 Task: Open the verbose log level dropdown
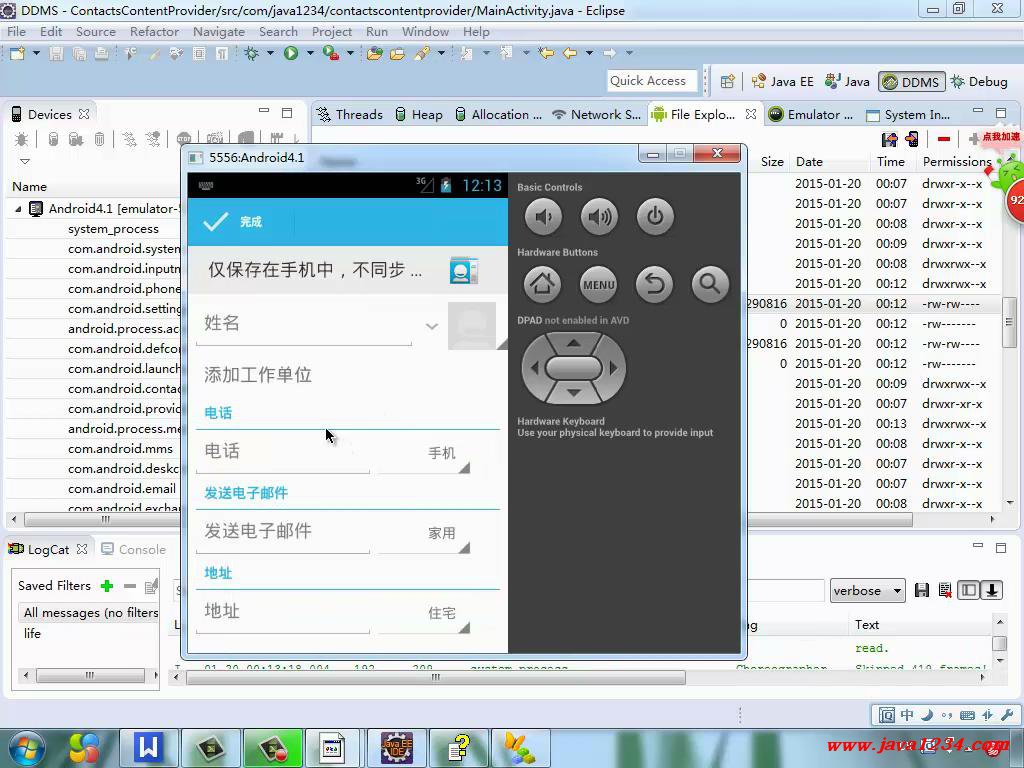click(x=867, y=591)
